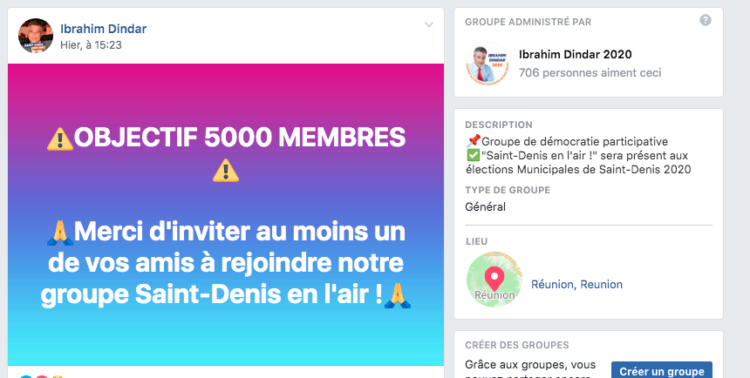Click the gradient post image background
The width and height of the screenshot is (750, 378).
pyautogui.click(x=226, y=215)
